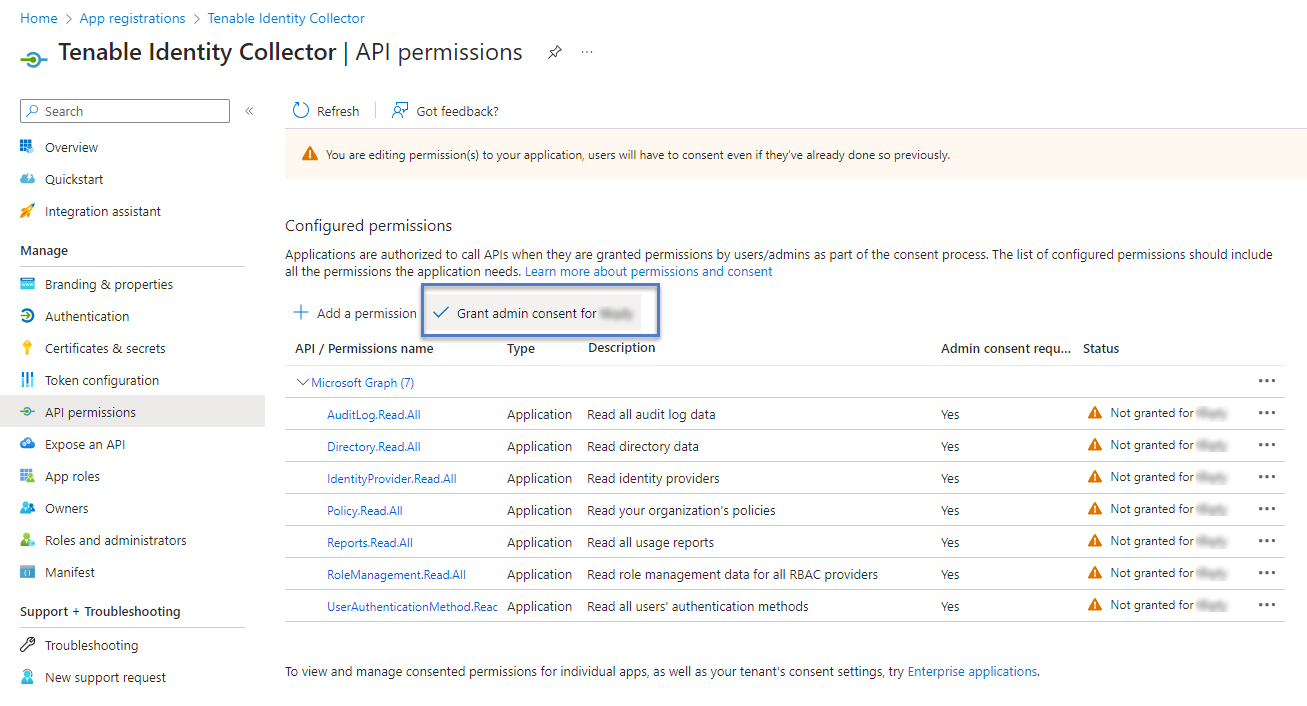Click the Refresh toolbar button label
The height and width of the screenshot is (706, 1307).
point(338,111)
